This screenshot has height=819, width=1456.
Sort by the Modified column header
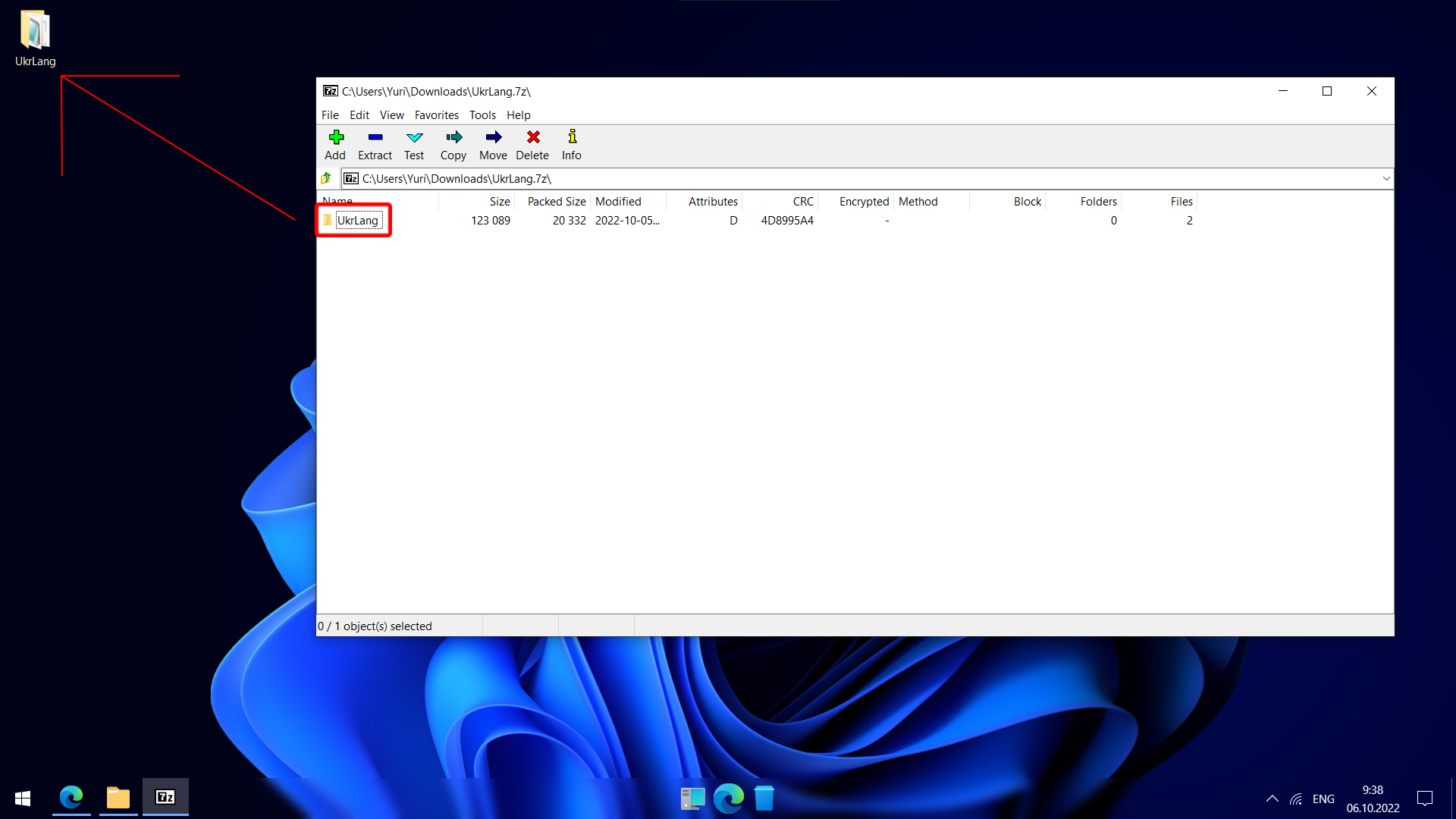tap(618, 202)
